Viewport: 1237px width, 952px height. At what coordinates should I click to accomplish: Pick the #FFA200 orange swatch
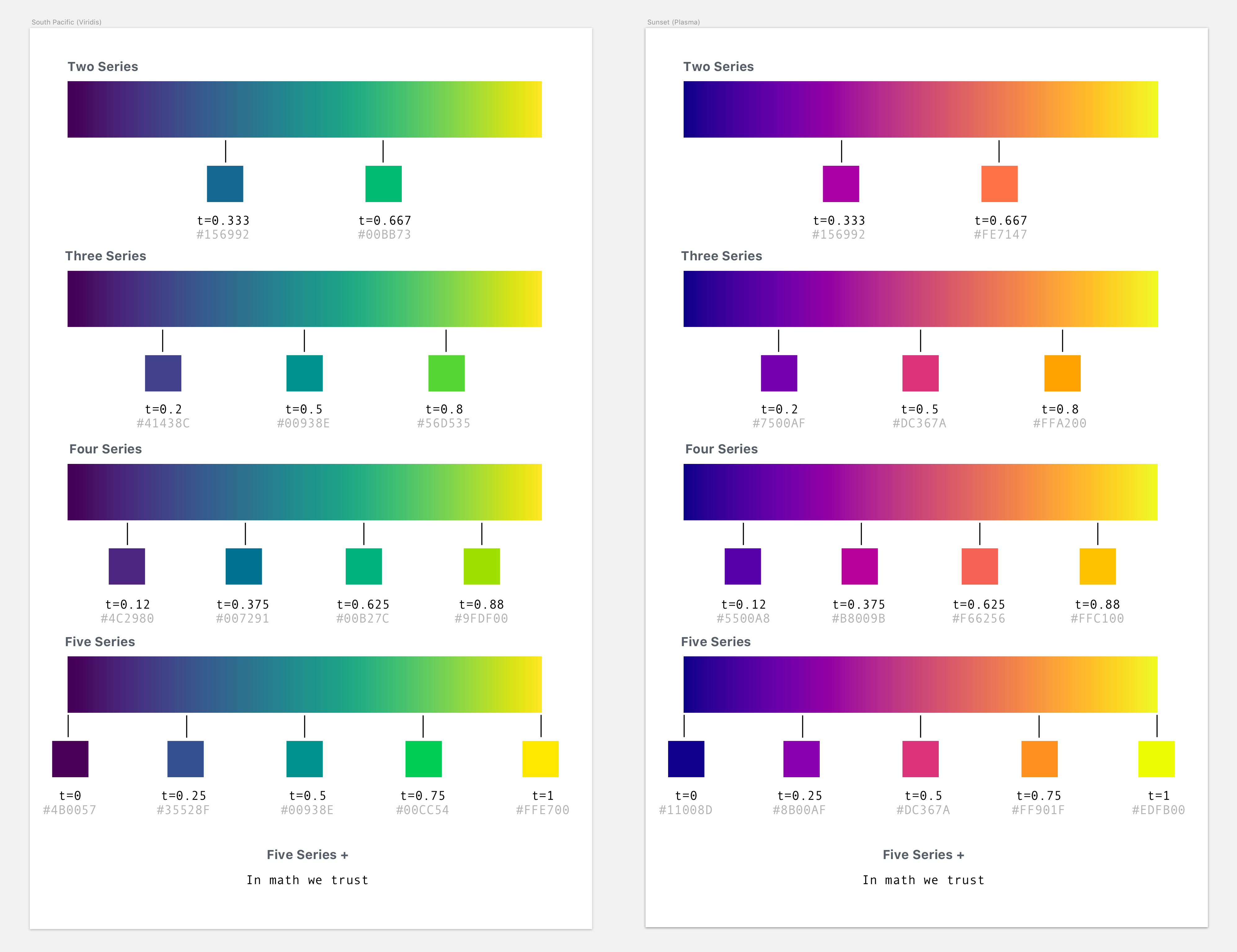[1062, 373]
